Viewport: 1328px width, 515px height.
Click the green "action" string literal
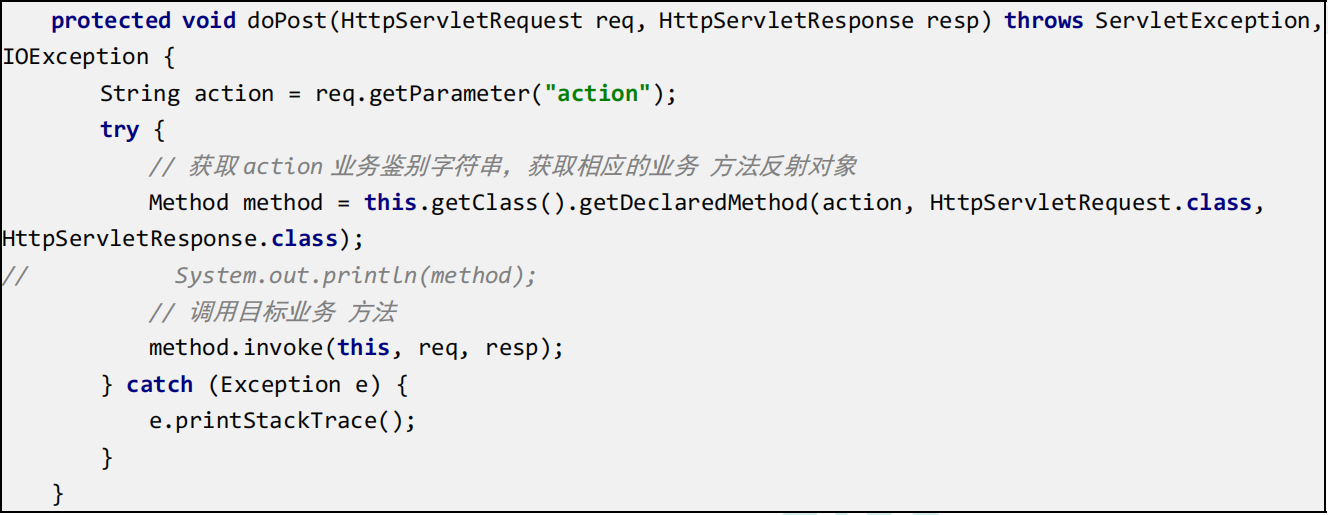(x=597, y=94)
